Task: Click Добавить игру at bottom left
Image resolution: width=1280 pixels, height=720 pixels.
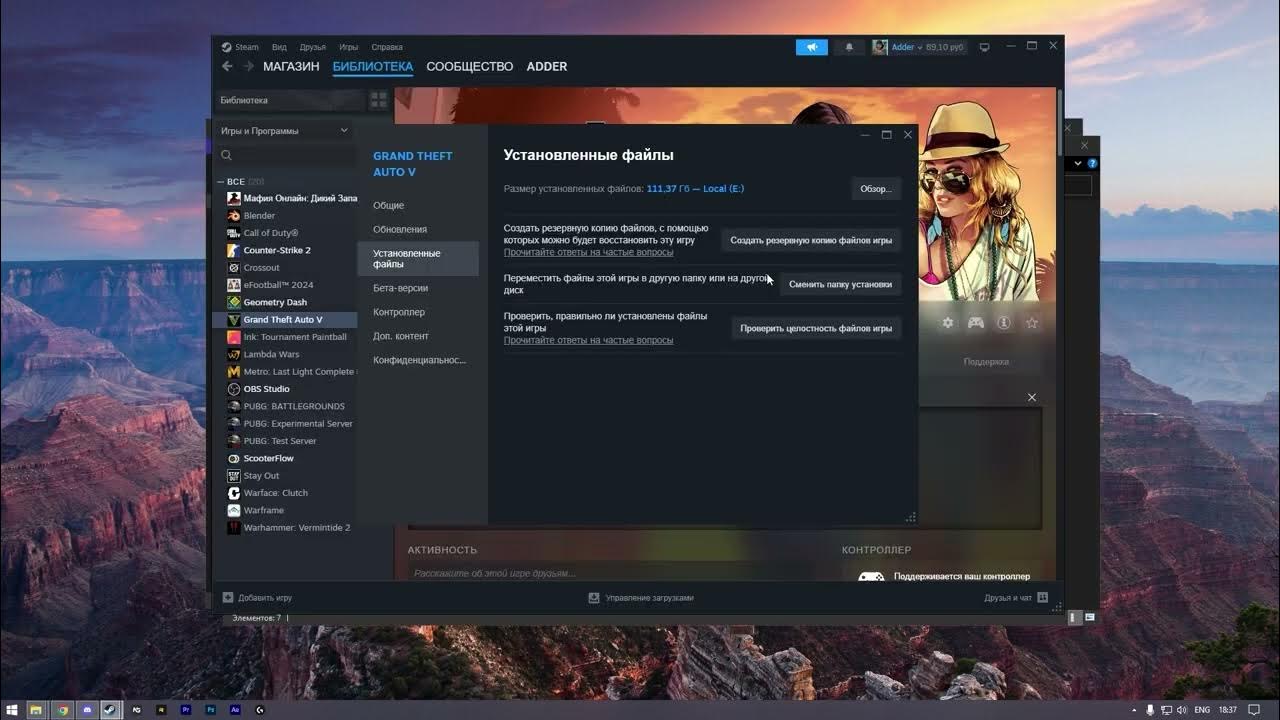Action: tap(257, 598)
